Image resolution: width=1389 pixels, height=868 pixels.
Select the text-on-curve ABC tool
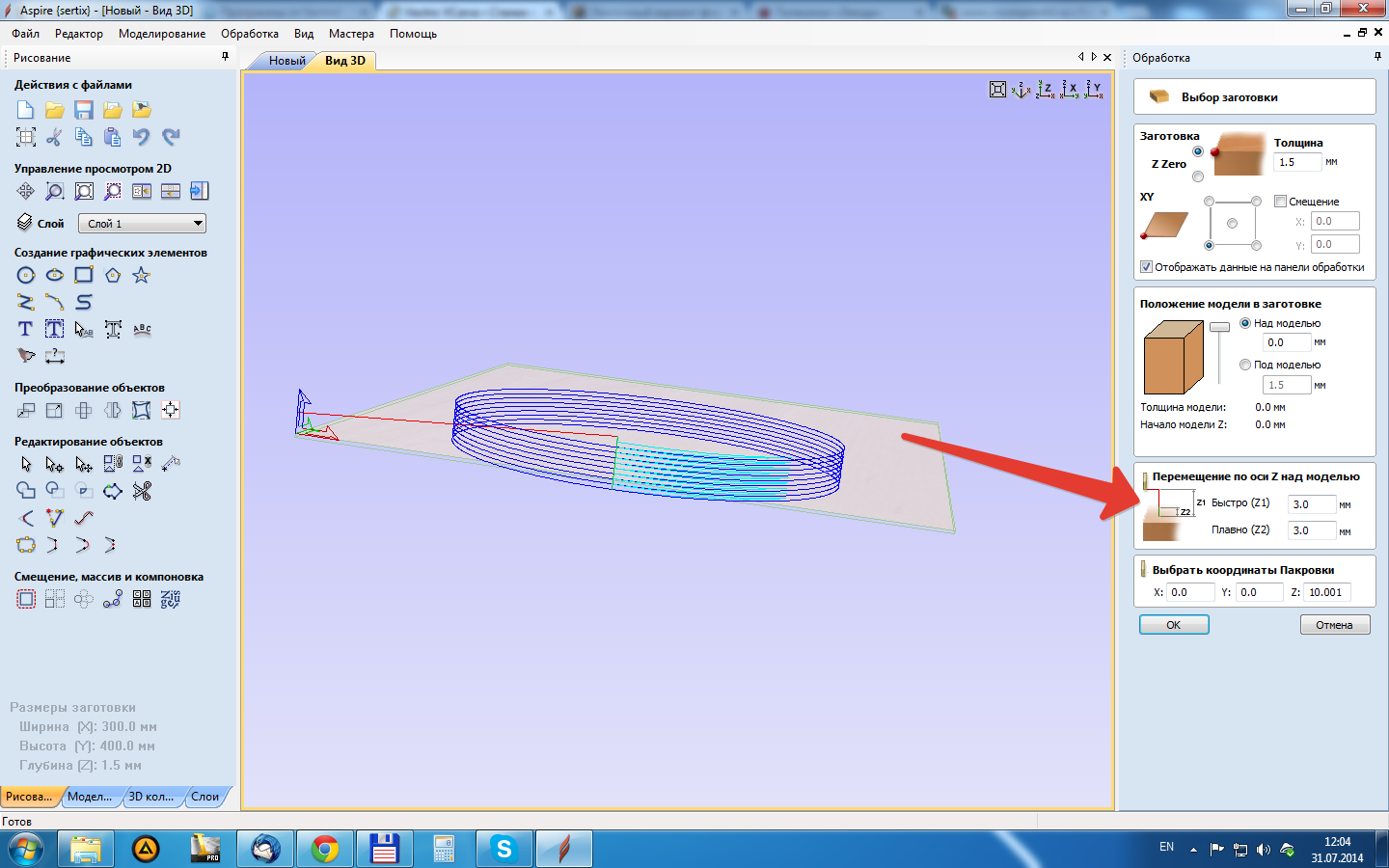[142, 330]
